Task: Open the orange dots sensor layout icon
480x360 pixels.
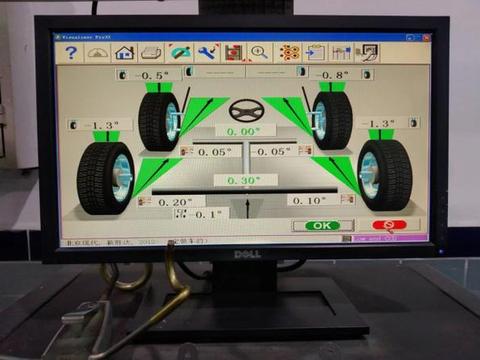Action: coord(289,52)
